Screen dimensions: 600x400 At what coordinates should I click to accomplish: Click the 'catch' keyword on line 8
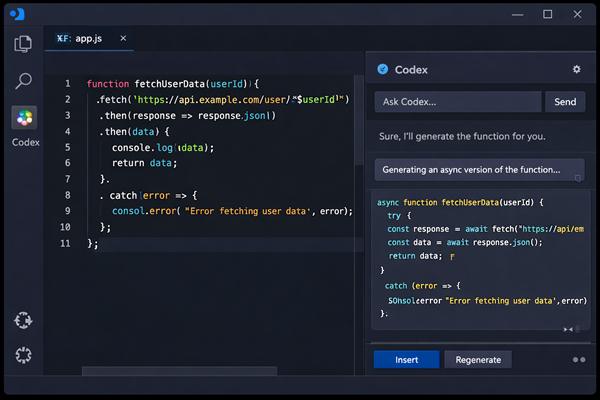coord(123,196)
